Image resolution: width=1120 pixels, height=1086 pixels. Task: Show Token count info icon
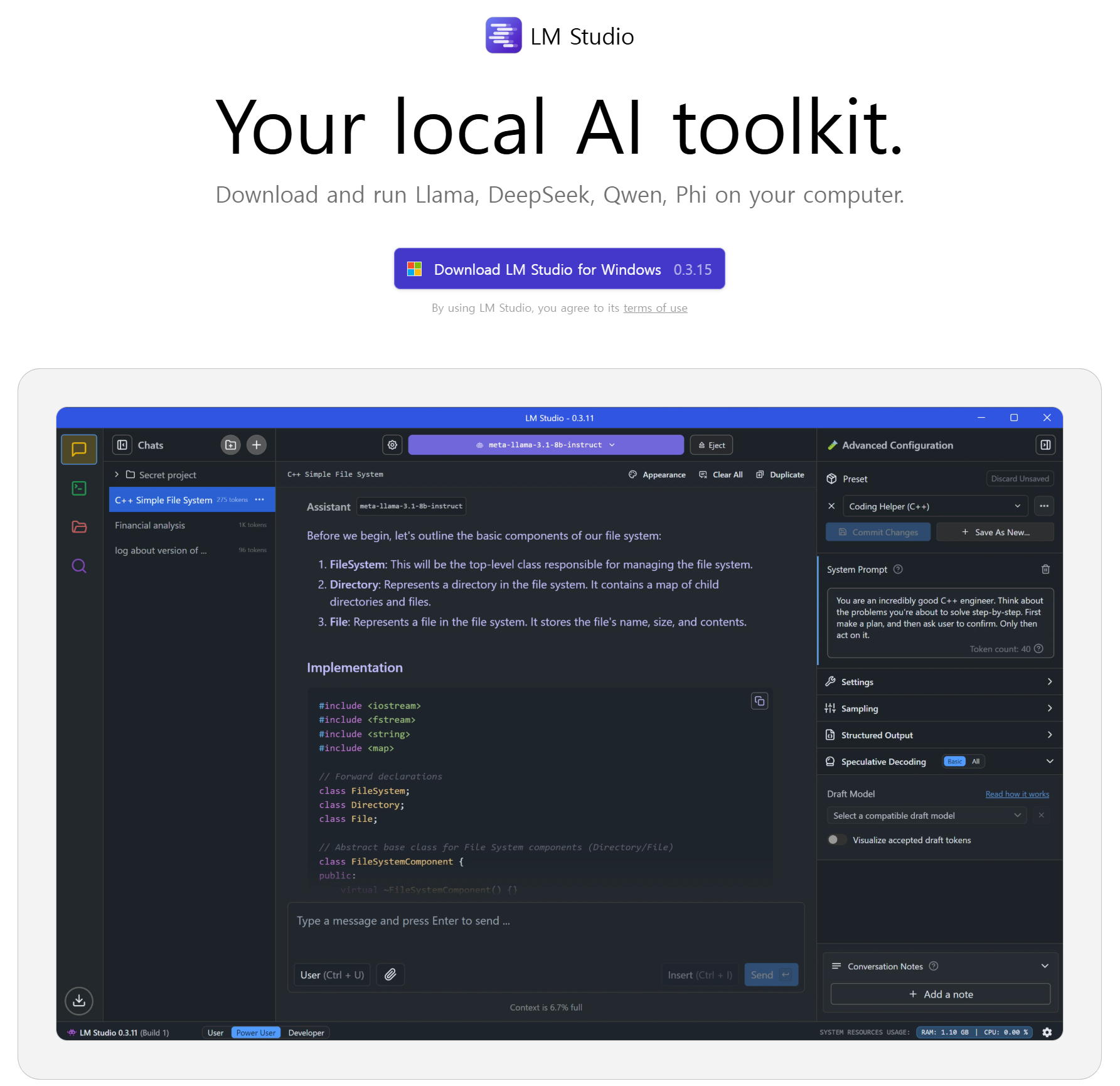point(1038,649)
